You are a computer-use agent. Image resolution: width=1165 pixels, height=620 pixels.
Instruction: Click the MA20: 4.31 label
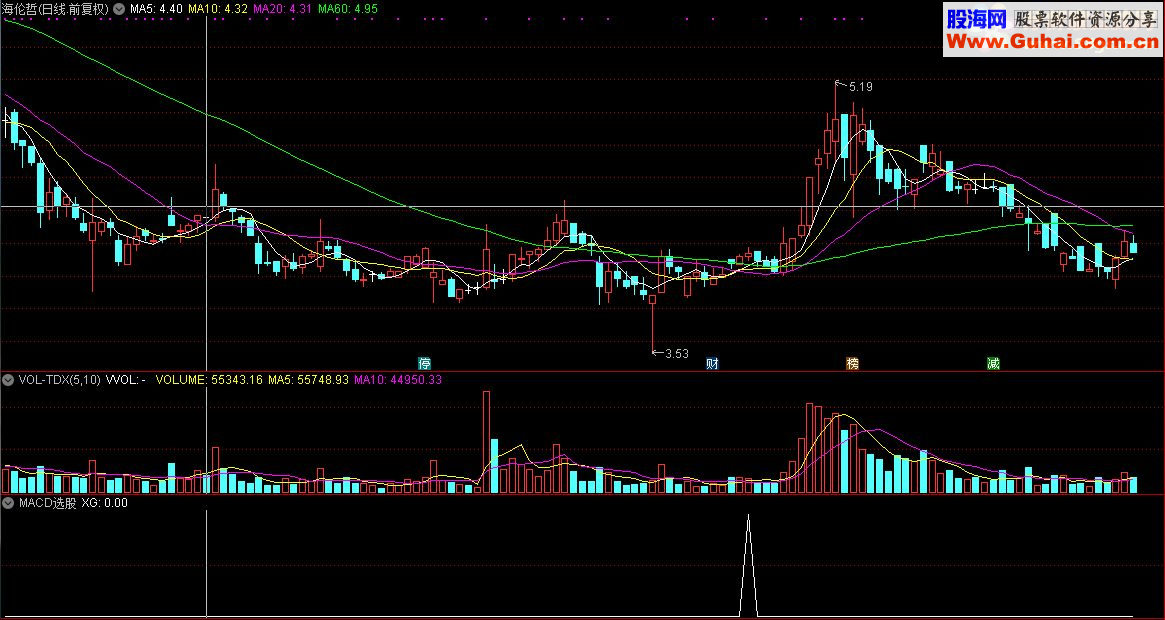[x=282, y=9]
